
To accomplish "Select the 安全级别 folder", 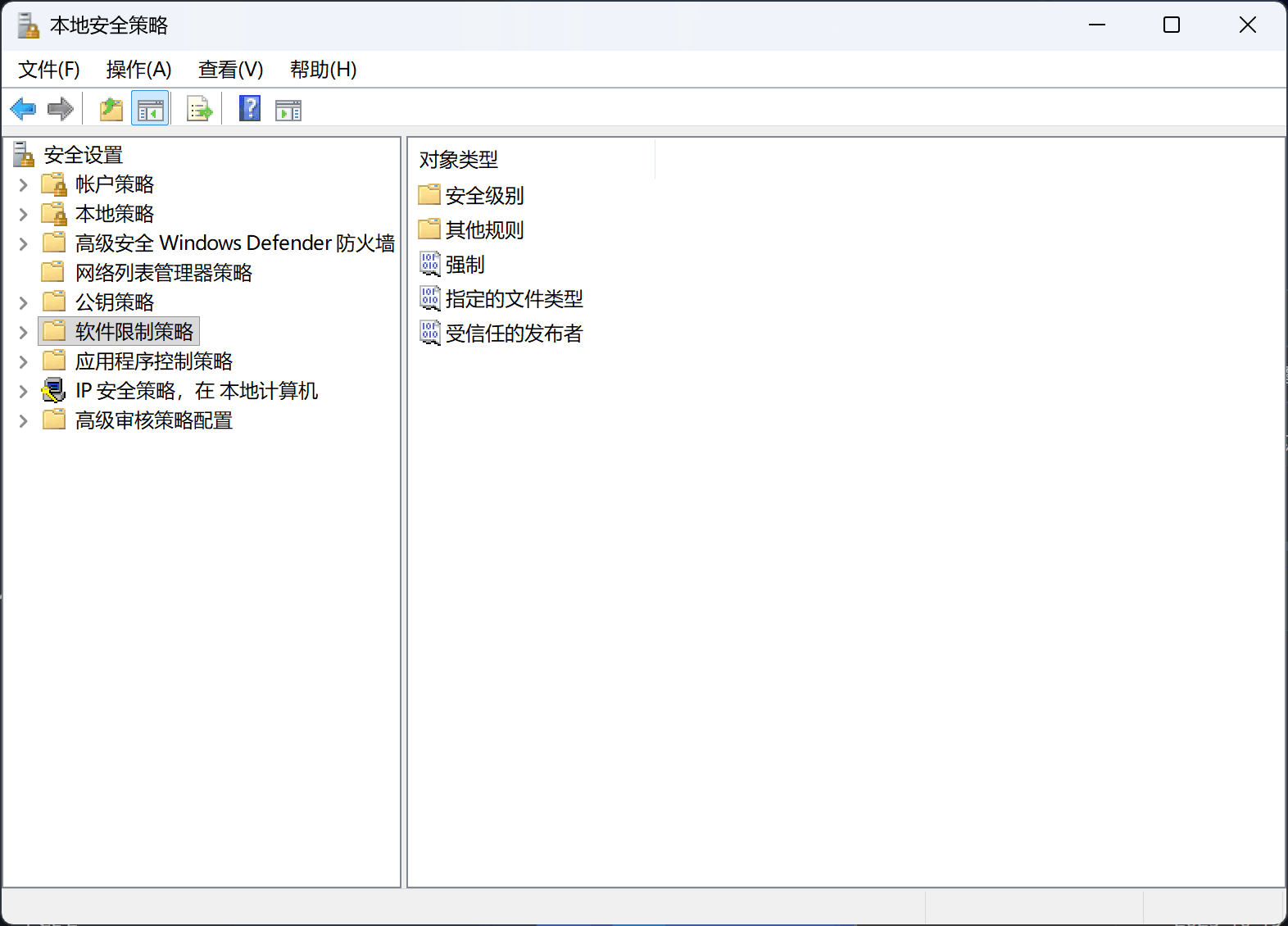I will pos(483,196).
